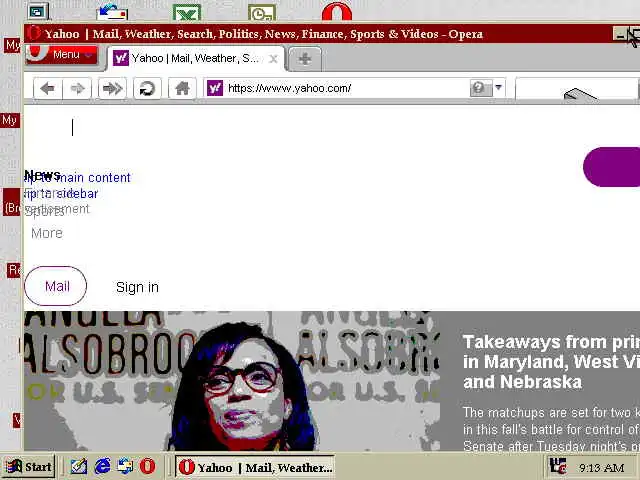
Task: Click the notepad quick launch icon
Action: 79,466
